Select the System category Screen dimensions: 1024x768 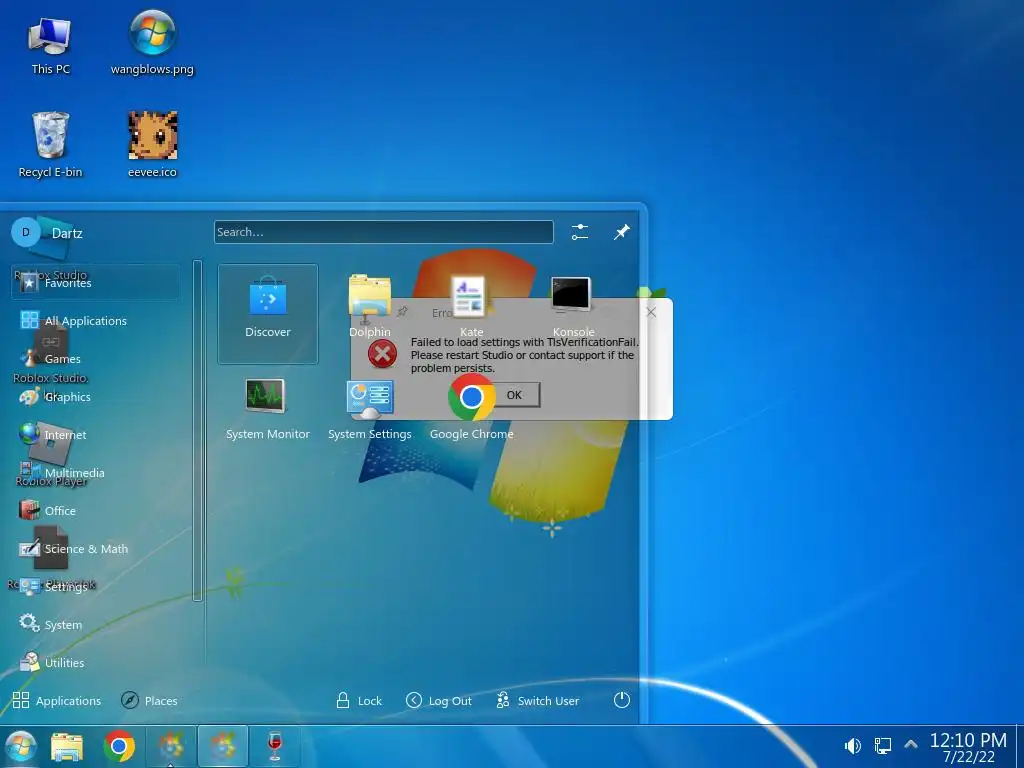pos(95,624)
